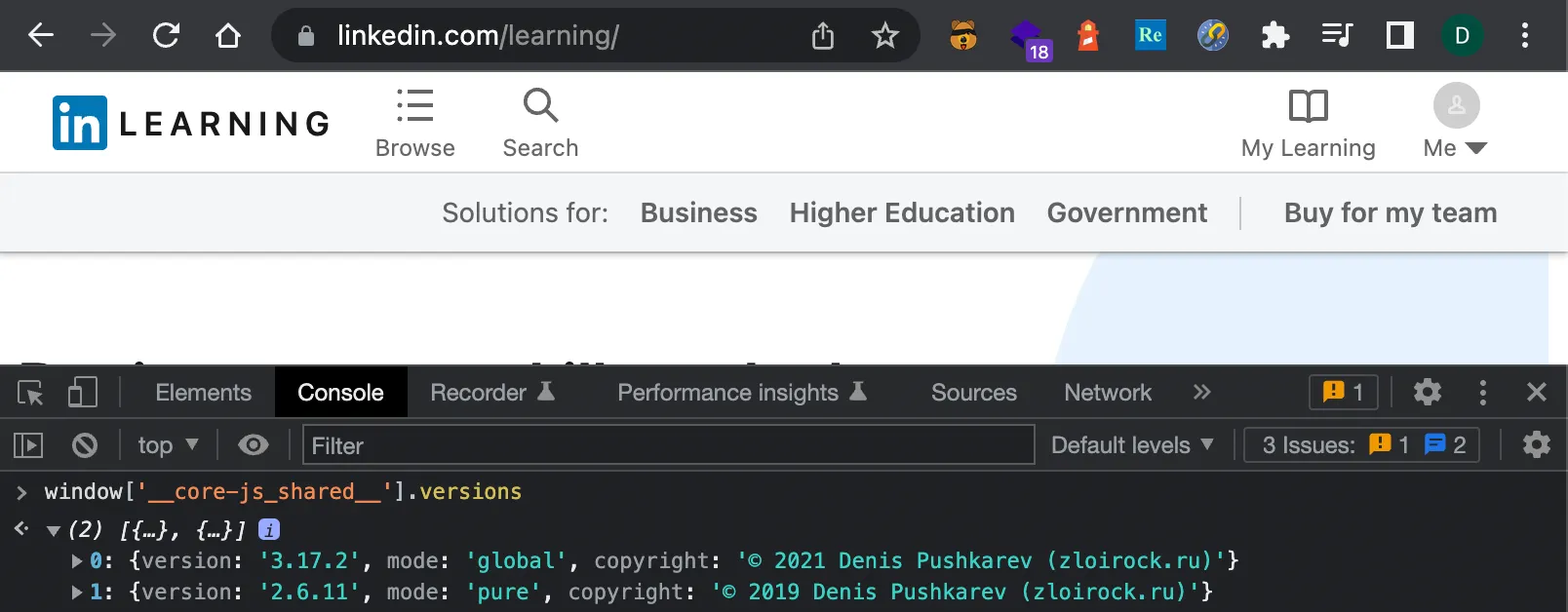The width and height of the screenshot is (1568, 612).
Task: Show more DevTools tabs with the chevrons
Action: pos(1201,393)
